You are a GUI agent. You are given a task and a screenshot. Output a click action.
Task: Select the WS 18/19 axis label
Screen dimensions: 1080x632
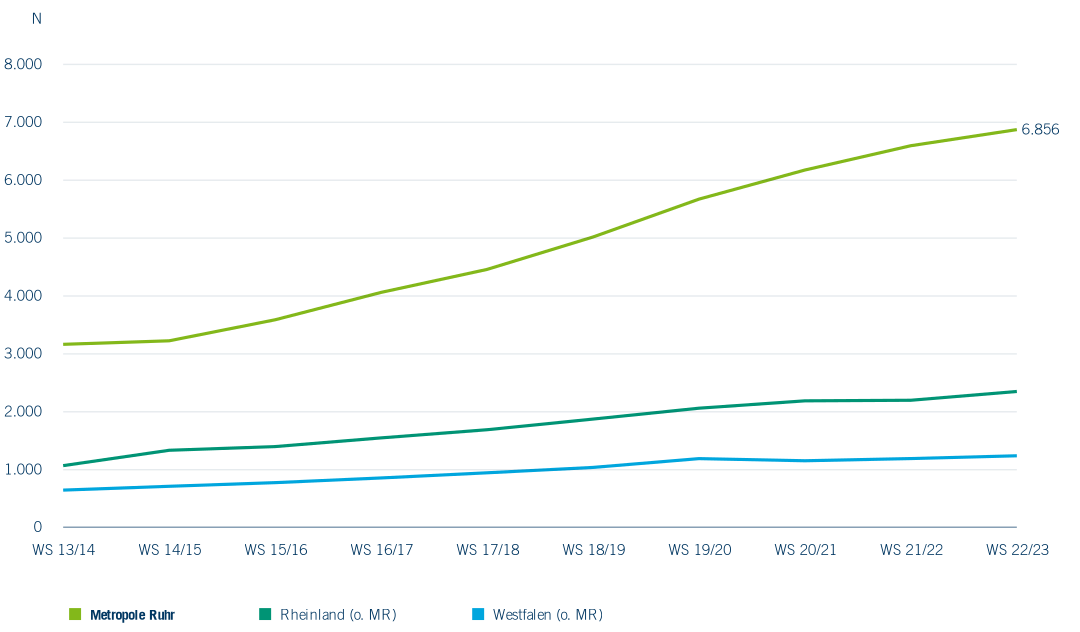click(x=593, y=550)
